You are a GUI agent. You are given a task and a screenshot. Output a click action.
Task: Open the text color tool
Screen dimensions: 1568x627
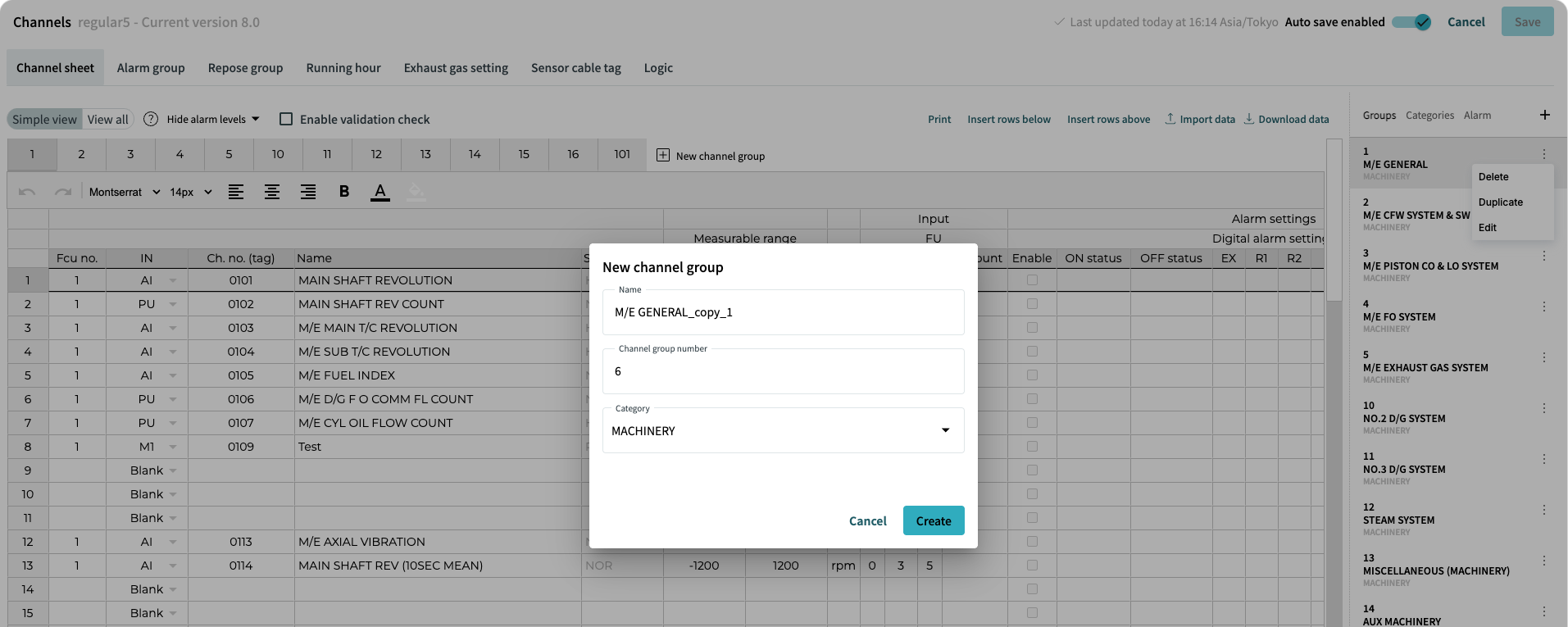point(380,192)
